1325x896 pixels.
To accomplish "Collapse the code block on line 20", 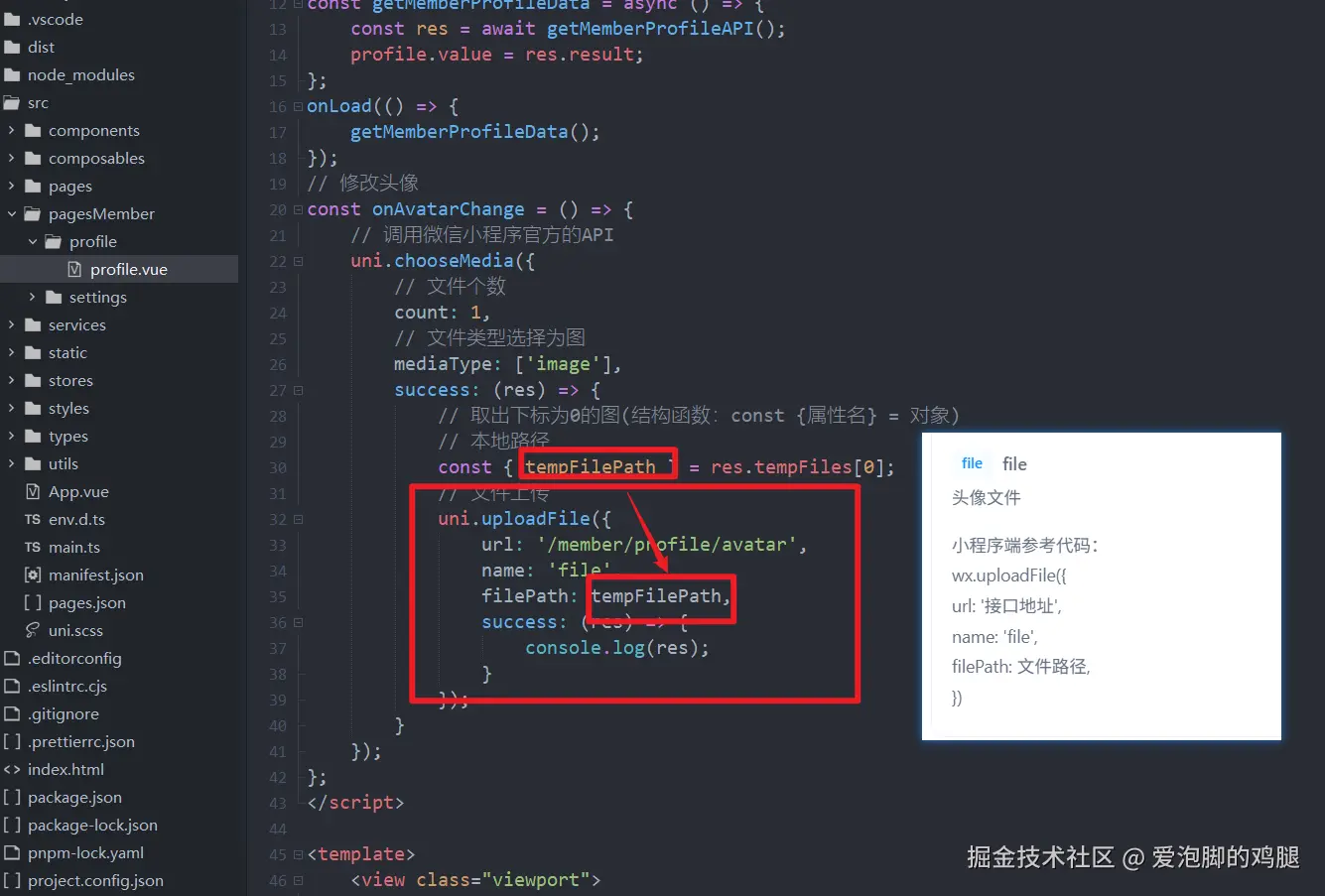I will pos(299,209).
